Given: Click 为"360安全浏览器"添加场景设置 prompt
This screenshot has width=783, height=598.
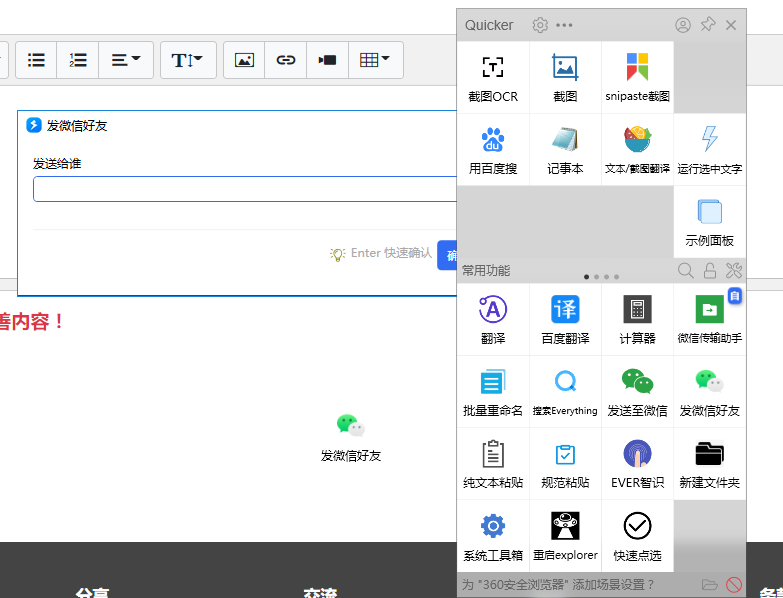Looking at the screenshot, I should pos(558,585).
